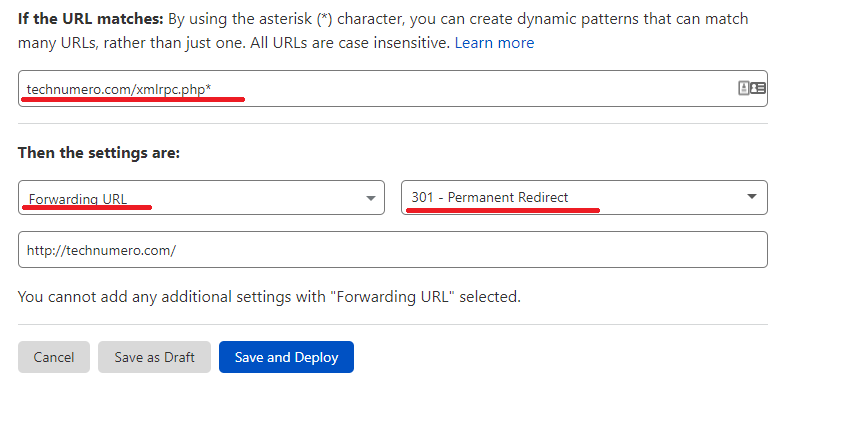
Task: Click the 'If the URL matches:' label
Action: pos(91,19)
